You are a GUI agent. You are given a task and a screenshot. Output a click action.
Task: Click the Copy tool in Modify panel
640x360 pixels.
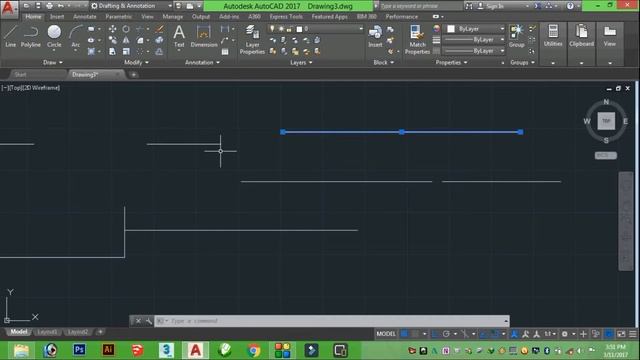point(112,40)
